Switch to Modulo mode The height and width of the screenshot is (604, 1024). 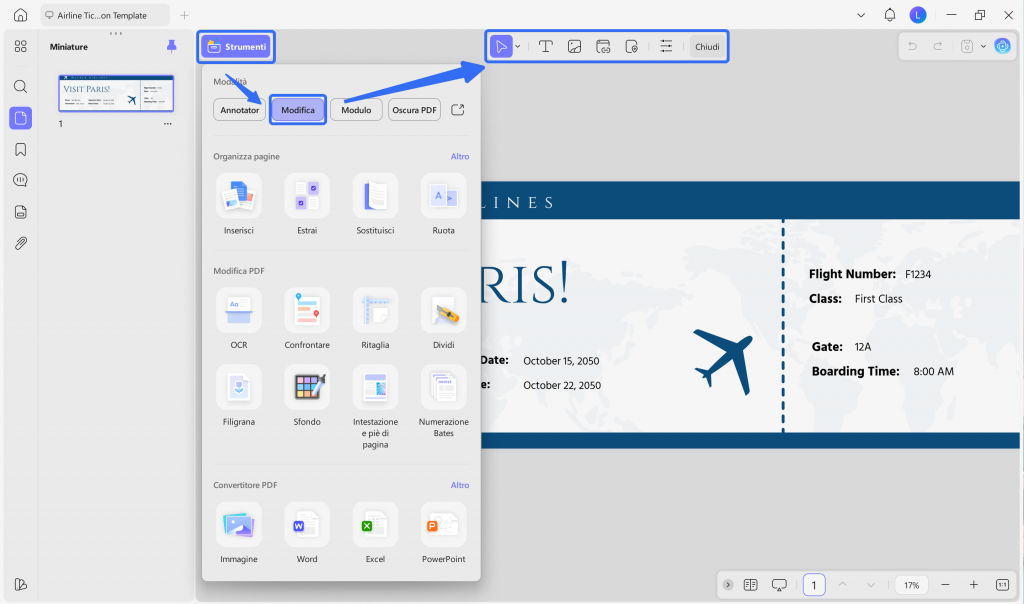click(356, 110)
